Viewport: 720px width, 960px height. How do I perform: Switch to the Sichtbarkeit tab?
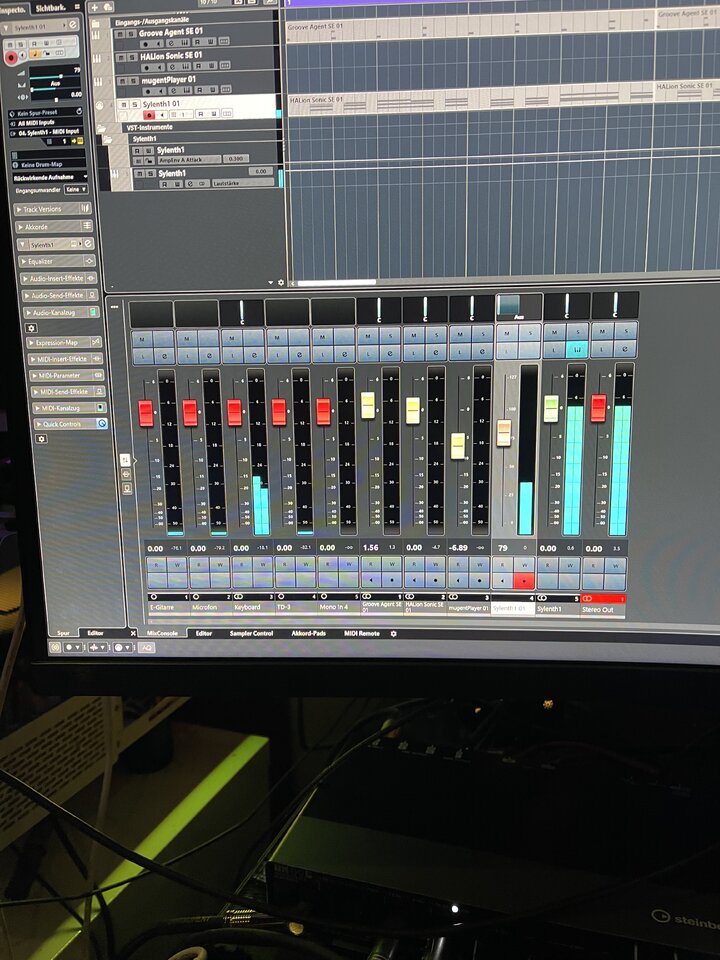pos(50,8)
